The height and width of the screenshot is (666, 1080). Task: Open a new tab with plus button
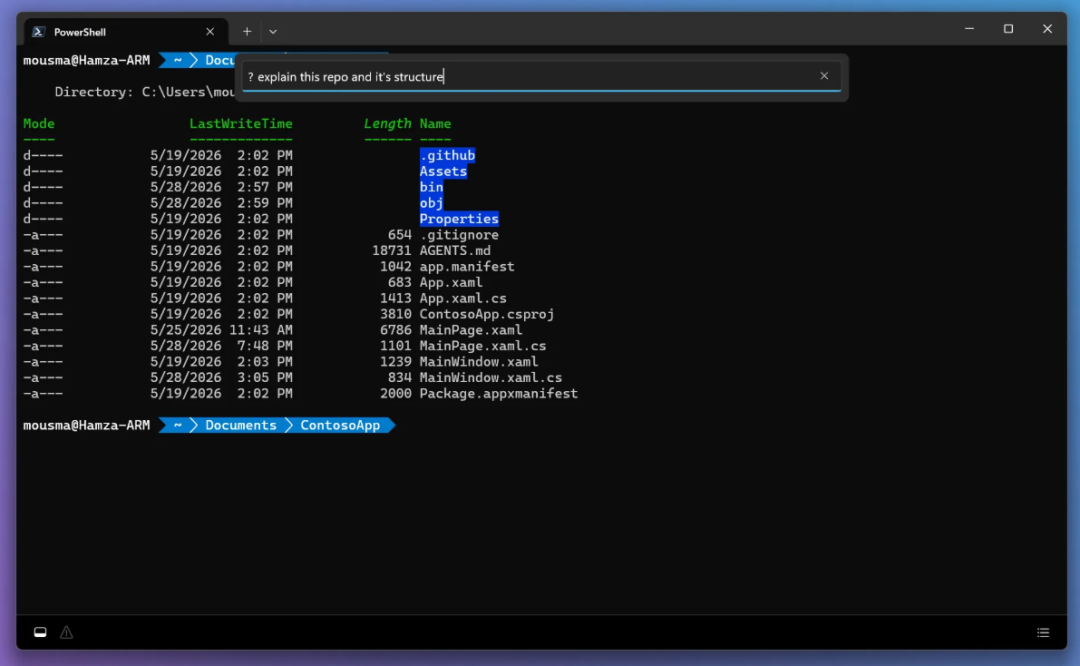247,32
